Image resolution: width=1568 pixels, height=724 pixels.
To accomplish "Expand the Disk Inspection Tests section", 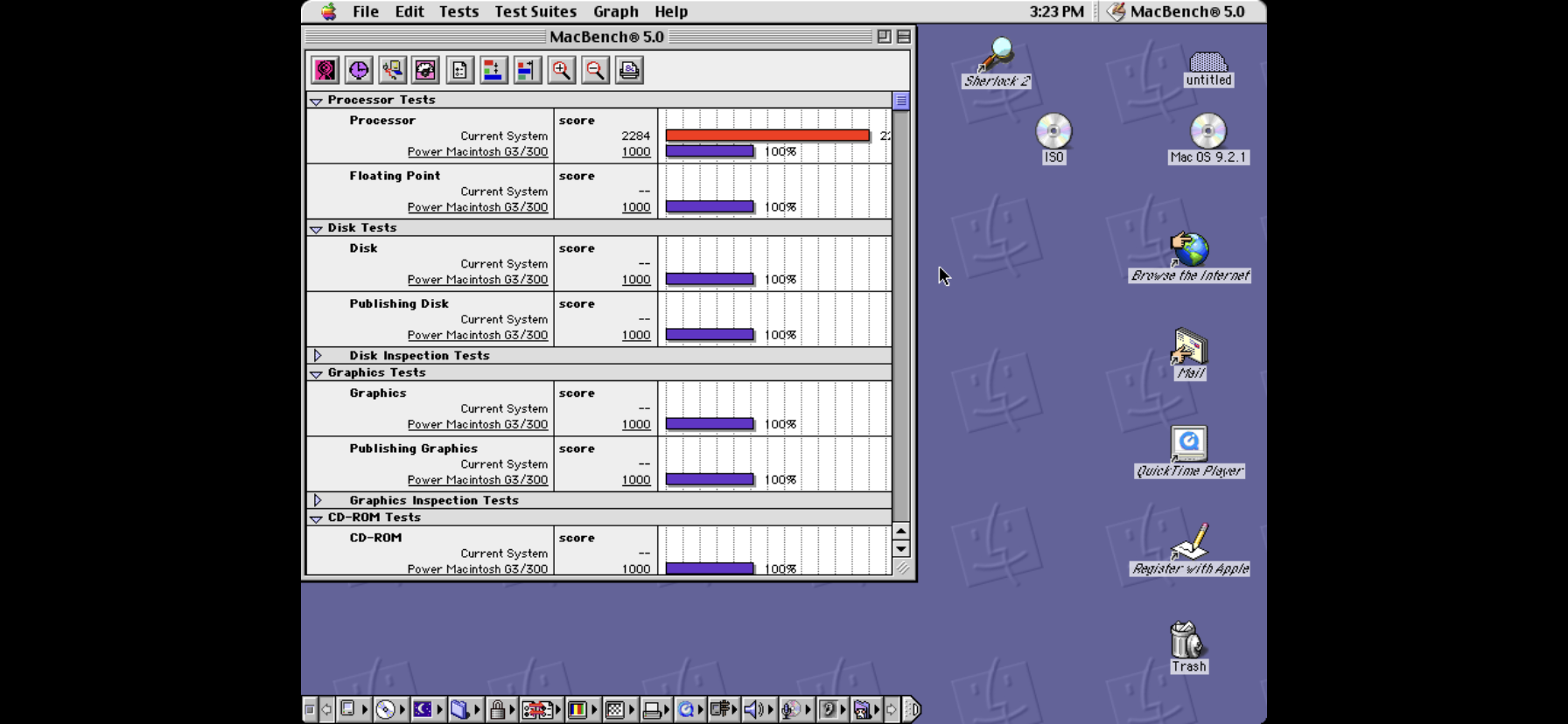I will 318,355.
